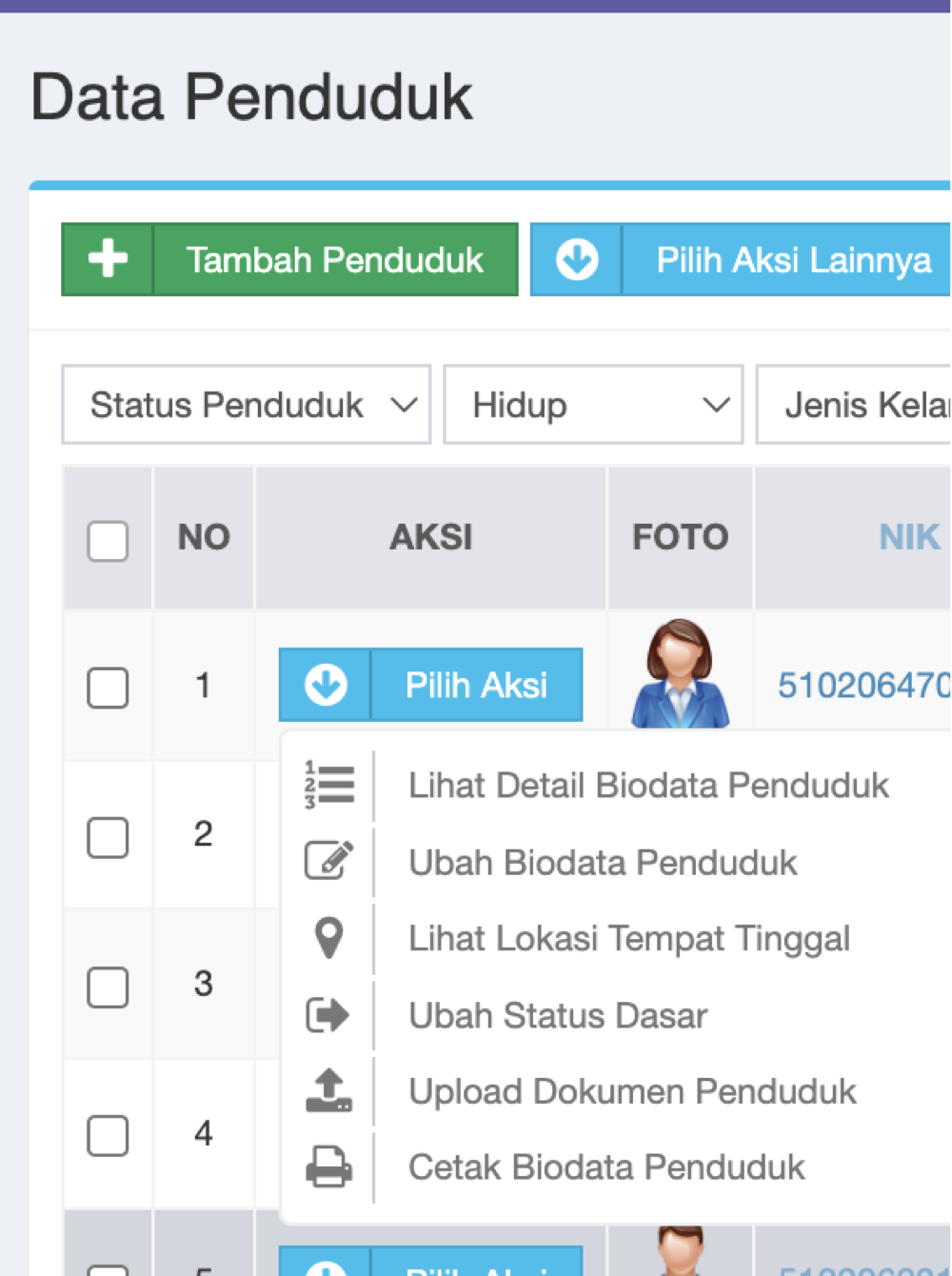This screenshot has width=952, height=1276.
Task: Click the woman's photo thumbnail in row 1
Action: click(x=679, y=672)
